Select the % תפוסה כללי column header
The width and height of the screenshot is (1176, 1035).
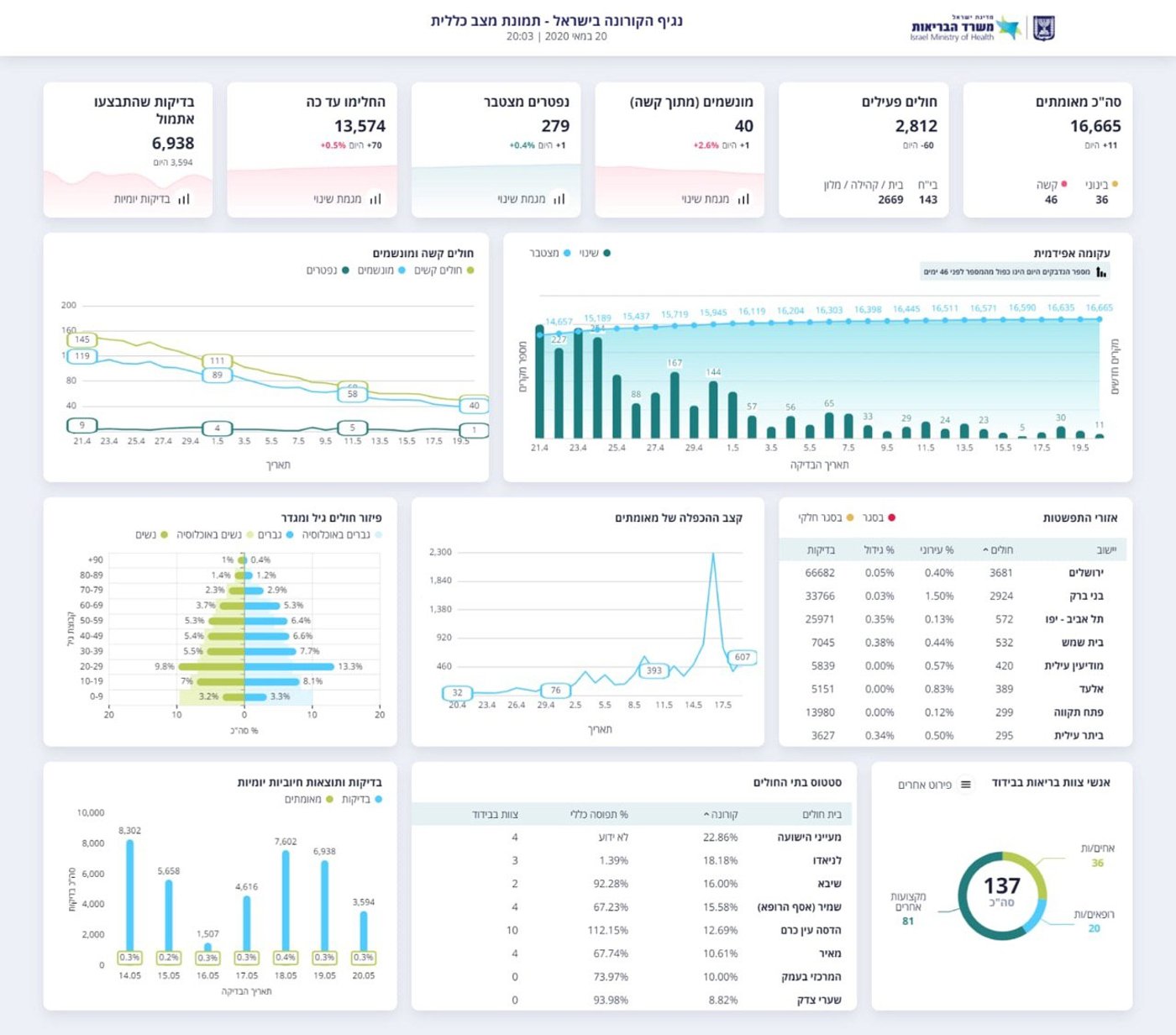599,814
